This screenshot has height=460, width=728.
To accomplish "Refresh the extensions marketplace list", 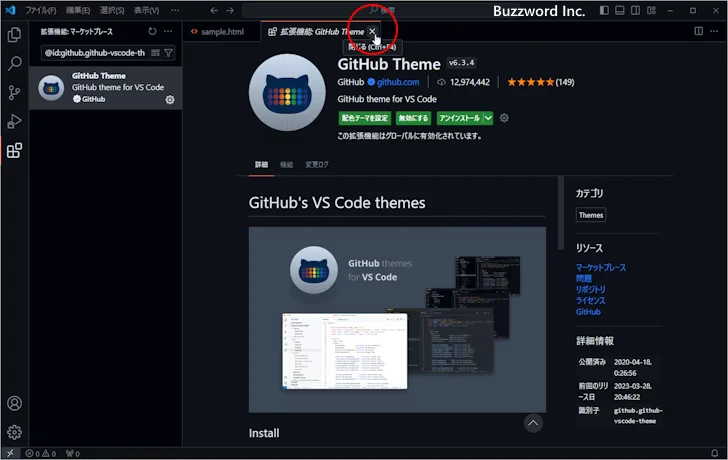I will [x=152, y=32].
